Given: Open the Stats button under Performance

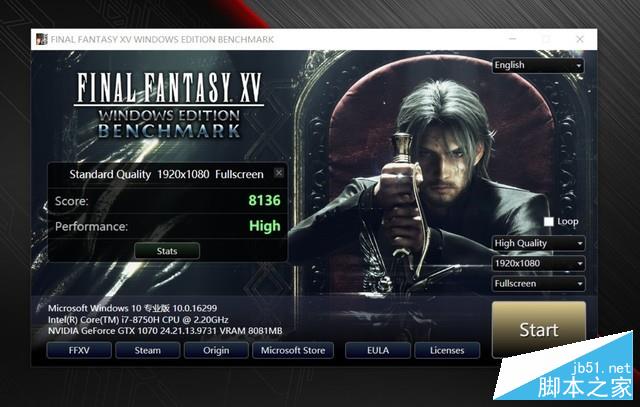Looking at the screenshot, I should coord(167,251).
